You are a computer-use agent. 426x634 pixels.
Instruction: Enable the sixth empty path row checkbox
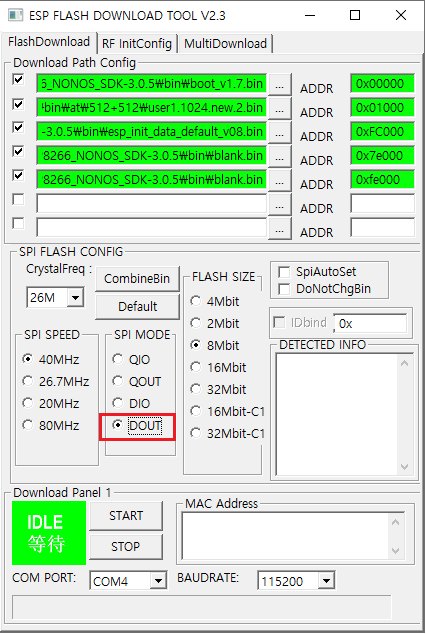[18, 199]
